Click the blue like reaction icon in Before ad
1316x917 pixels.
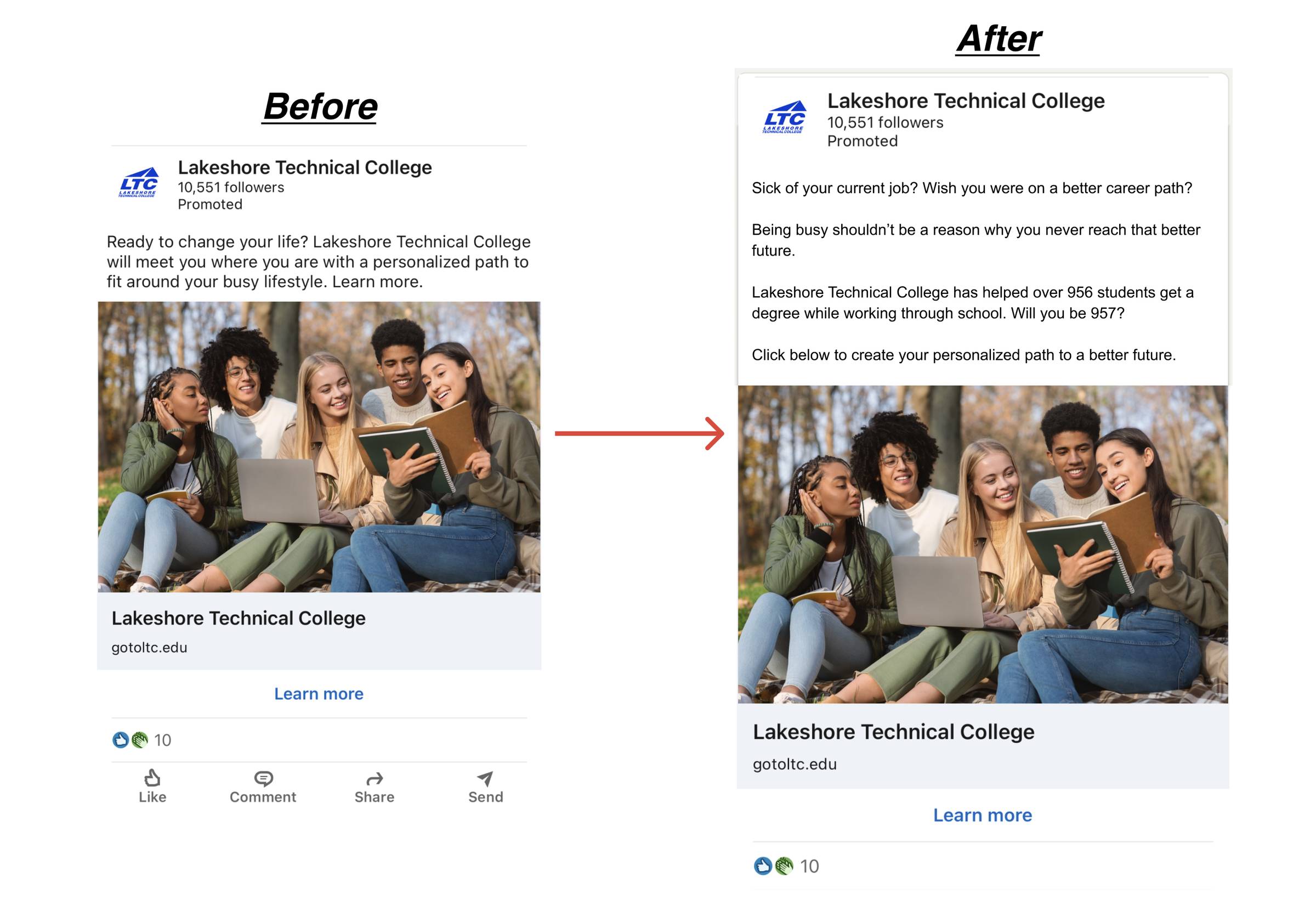(x=121, y=740)
